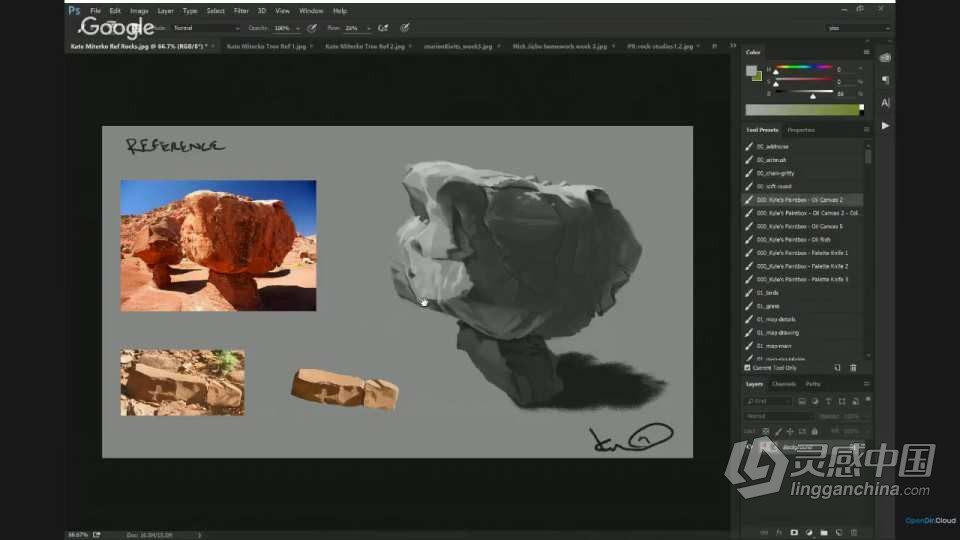Select Kyle's Paintbox Oil Rish preset
Screen dimensions: 960x540
point(803,239)
